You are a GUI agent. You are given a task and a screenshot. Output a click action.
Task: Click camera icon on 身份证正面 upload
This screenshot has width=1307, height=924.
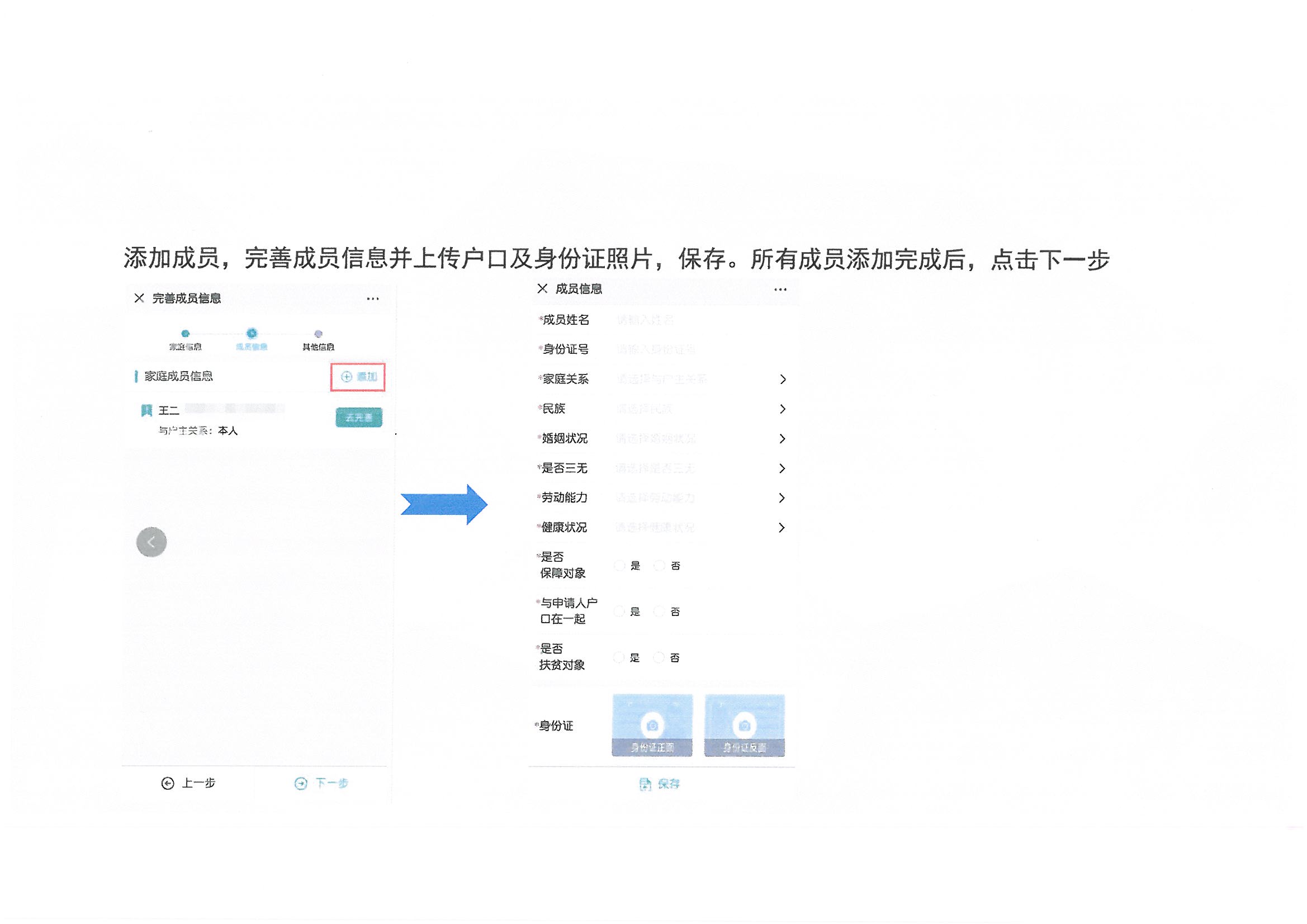[x=652, y=725]
